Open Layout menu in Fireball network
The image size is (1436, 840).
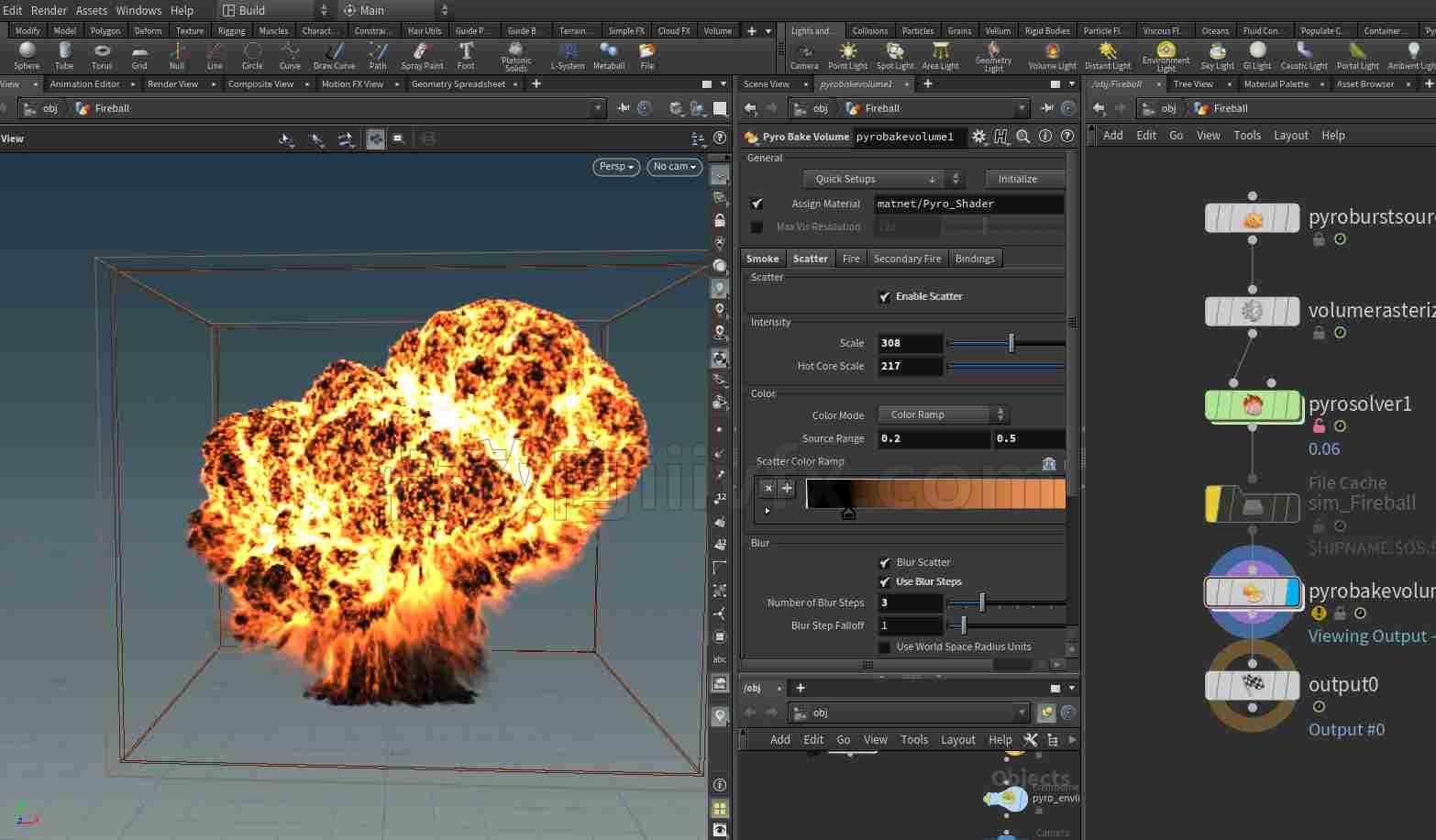tap(1290, 135)
